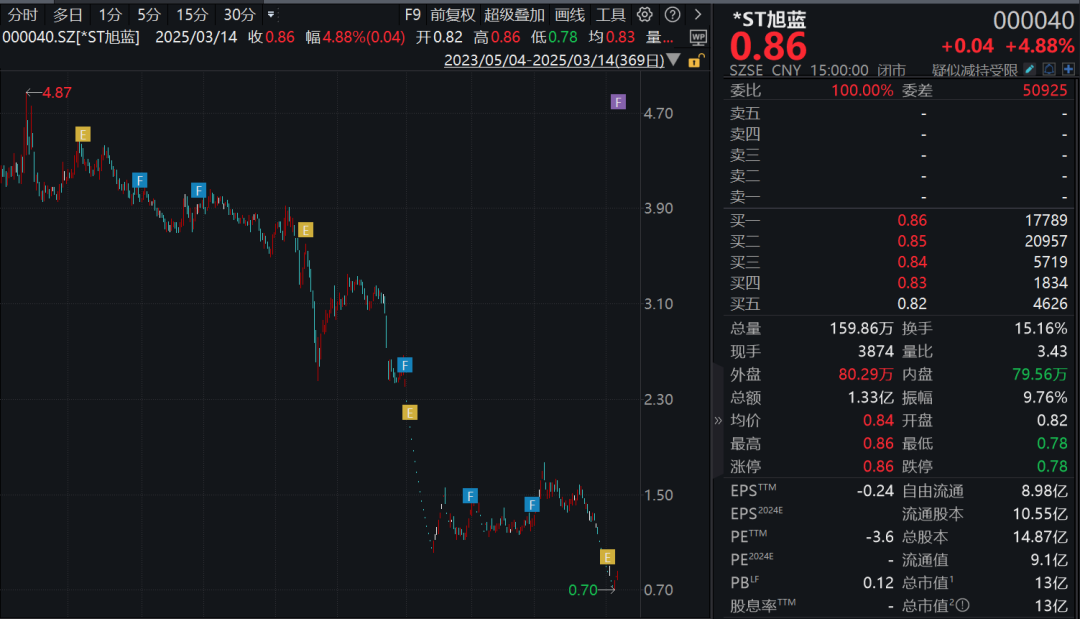Click the *ST旭蓝 stock name header
The width and height of the screenshot is (1080, 619).
[x=769, y=19]
